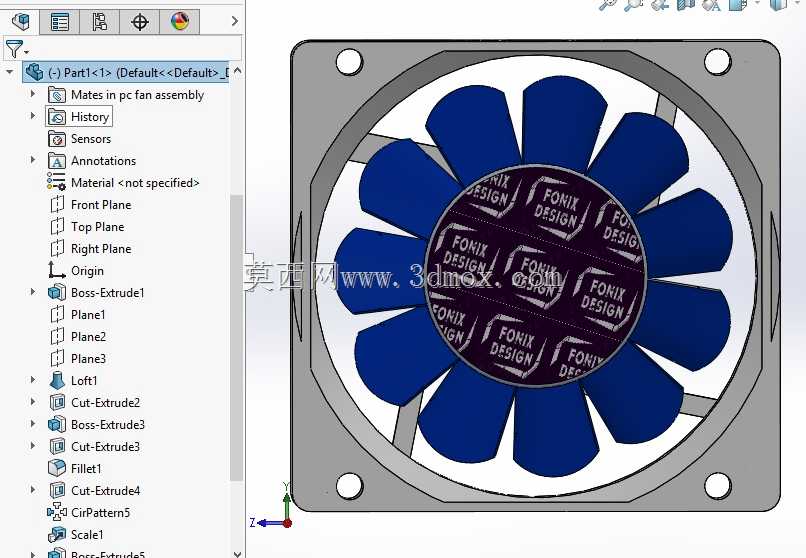Screen dimensions: 806x558
Task: Select the Origin label
Action: coord(87,271)
